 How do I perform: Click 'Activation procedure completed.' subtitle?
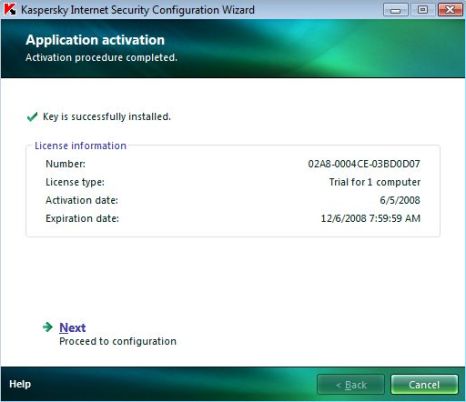[x=101, y=57]
